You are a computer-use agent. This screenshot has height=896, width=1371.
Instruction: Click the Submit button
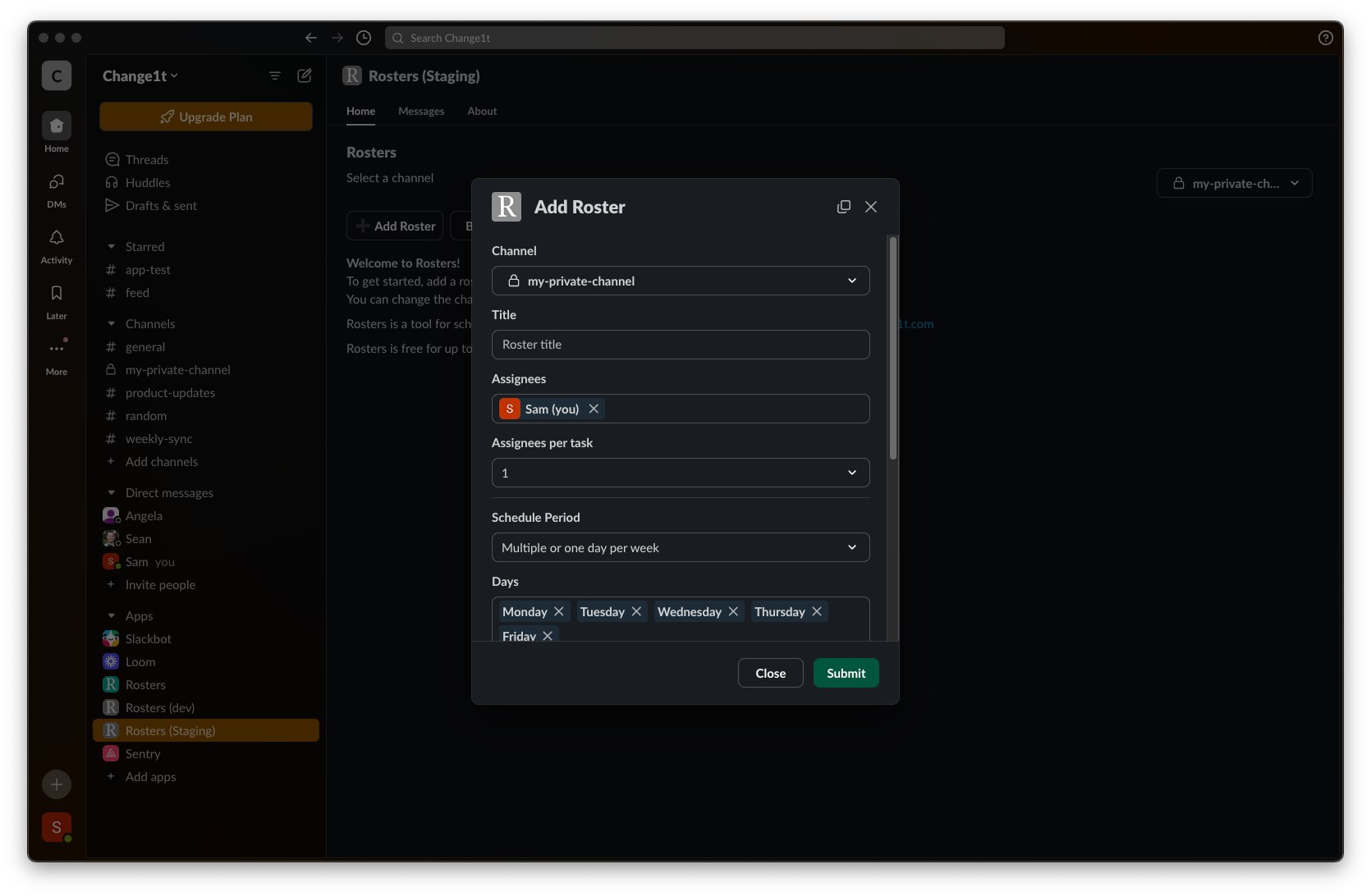(x=846, y=673)
